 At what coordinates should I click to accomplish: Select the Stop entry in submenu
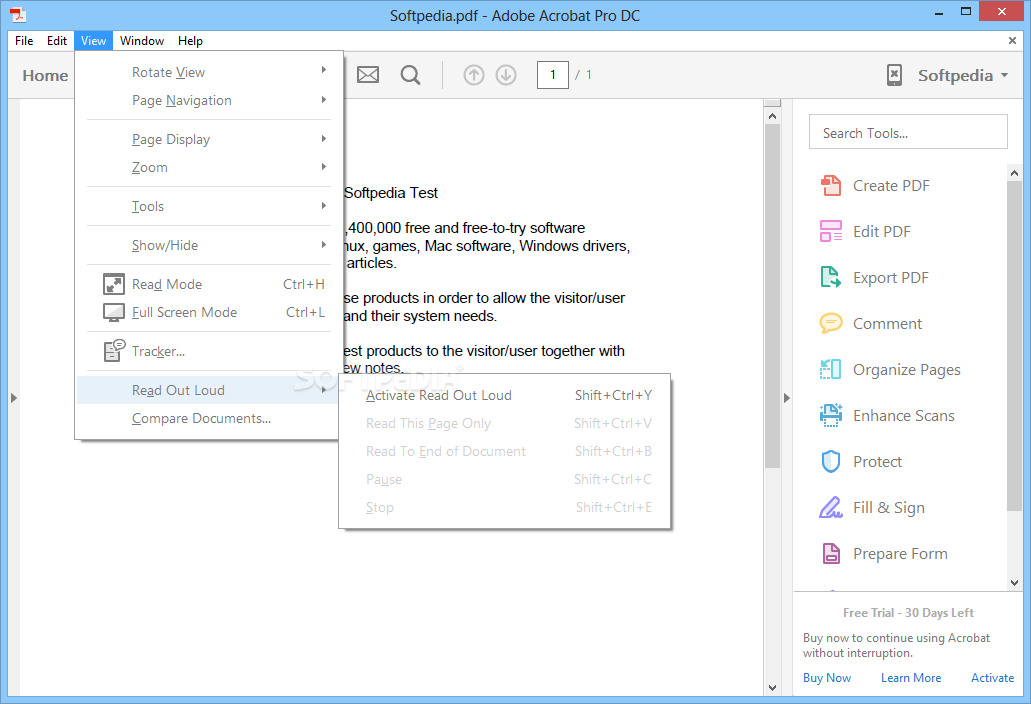pos(505,507)
